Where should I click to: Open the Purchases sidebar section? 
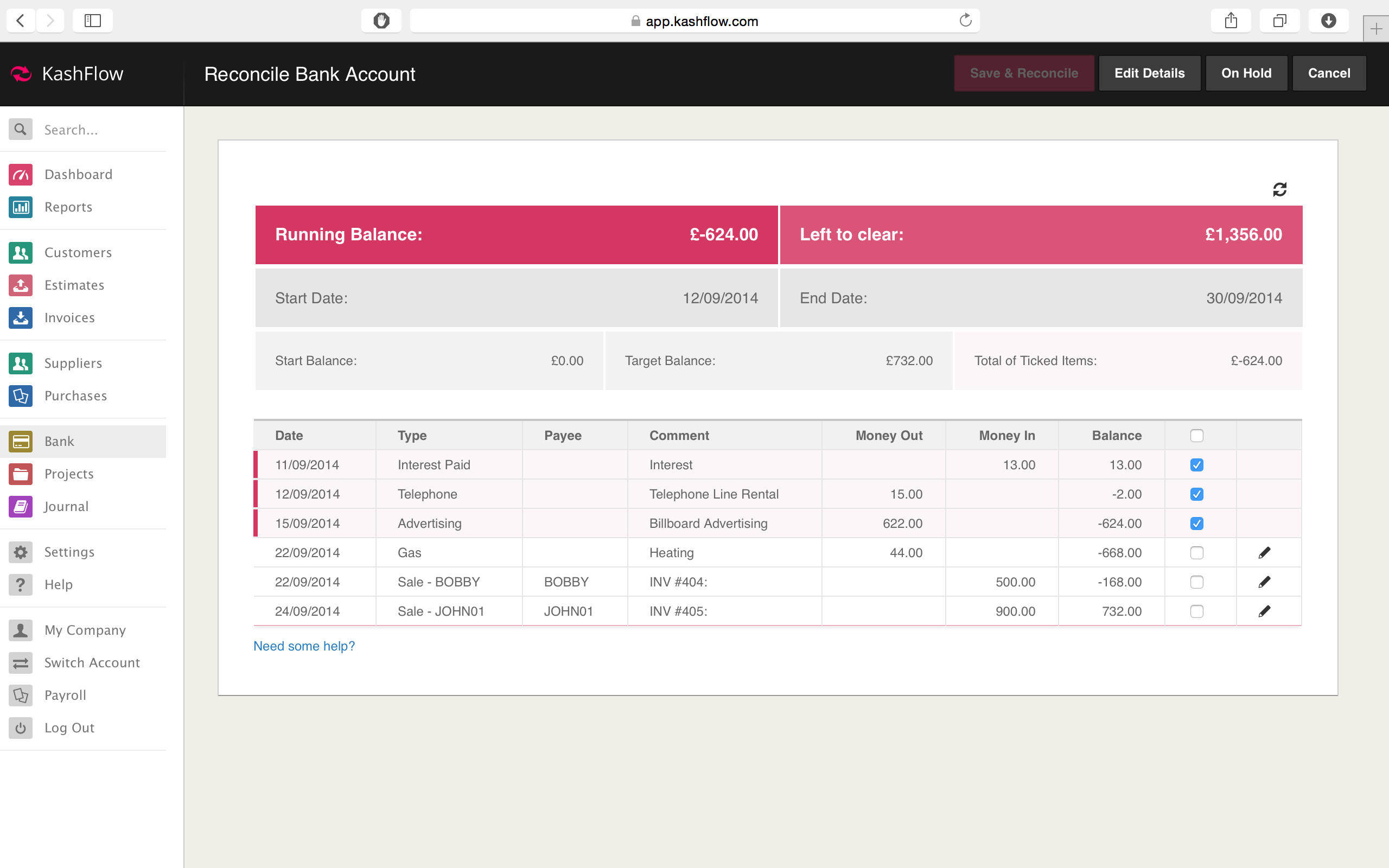(75, 395)
